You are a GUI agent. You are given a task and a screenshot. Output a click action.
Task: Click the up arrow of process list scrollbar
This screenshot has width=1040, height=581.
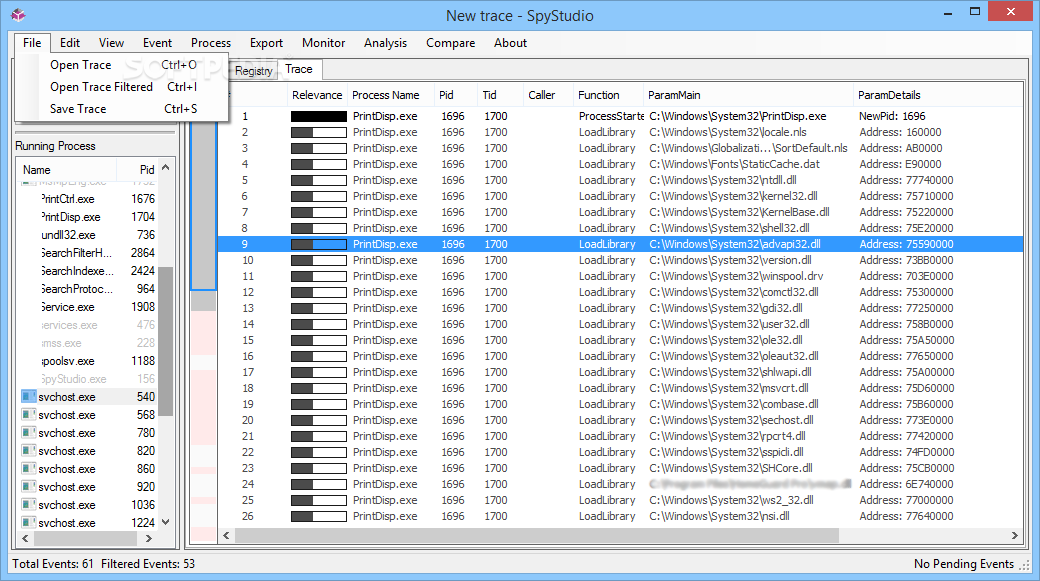(x=166, y=168)
